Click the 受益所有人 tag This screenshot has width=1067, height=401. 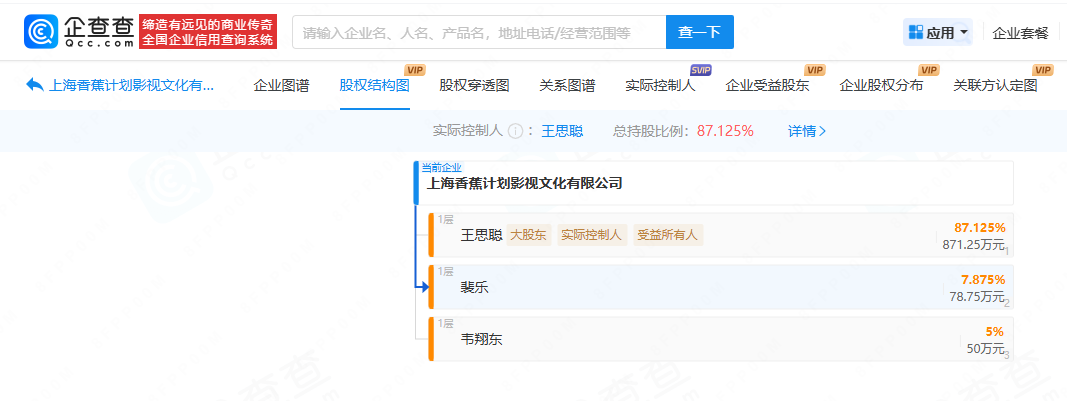coord(668,235)
